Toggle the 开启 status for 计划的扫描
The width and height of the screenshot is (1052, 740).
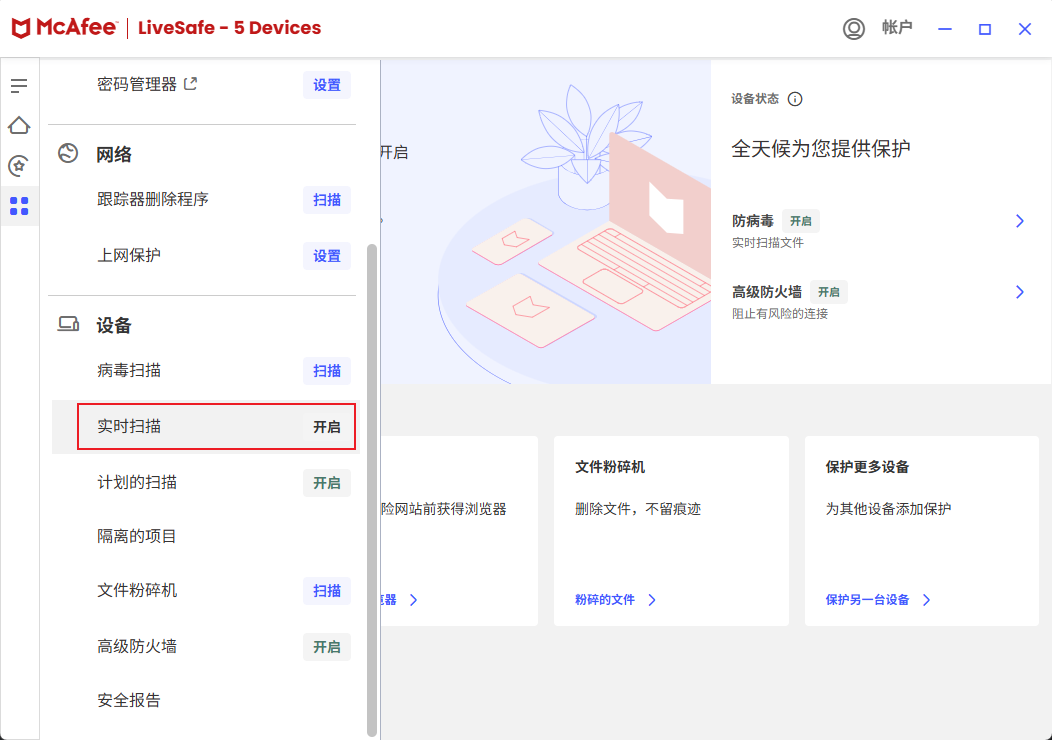(x=327, y=483)
